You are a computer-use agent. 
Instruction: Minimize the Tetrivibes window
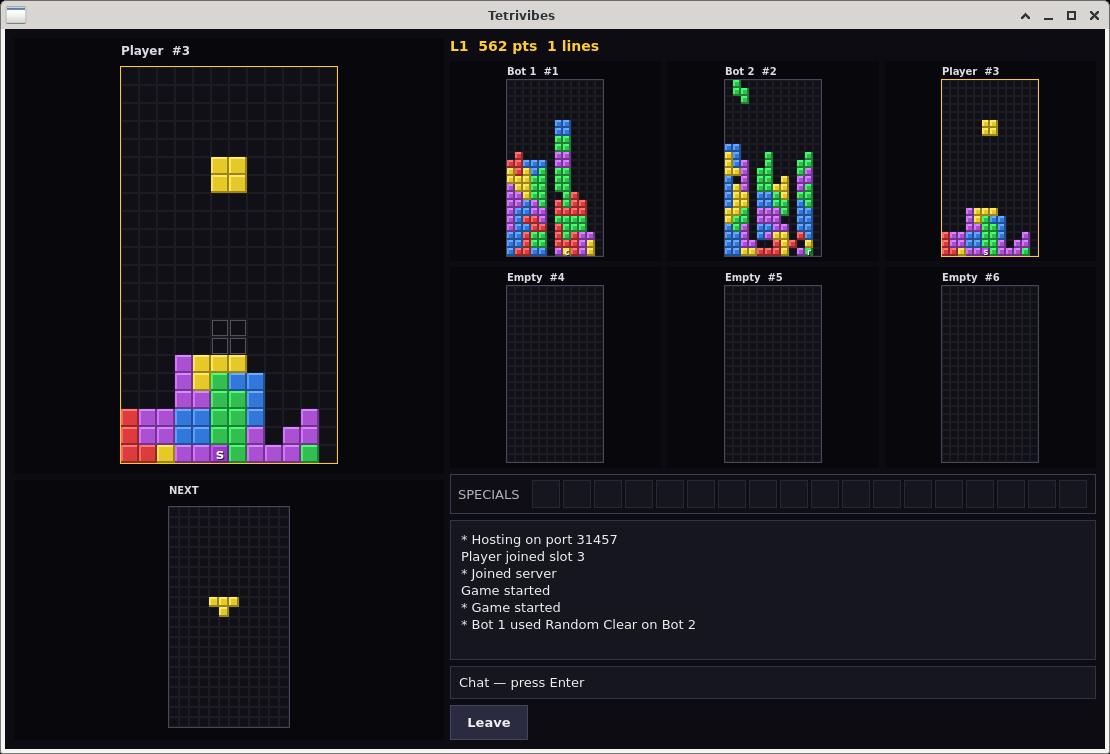[1048, 16]
